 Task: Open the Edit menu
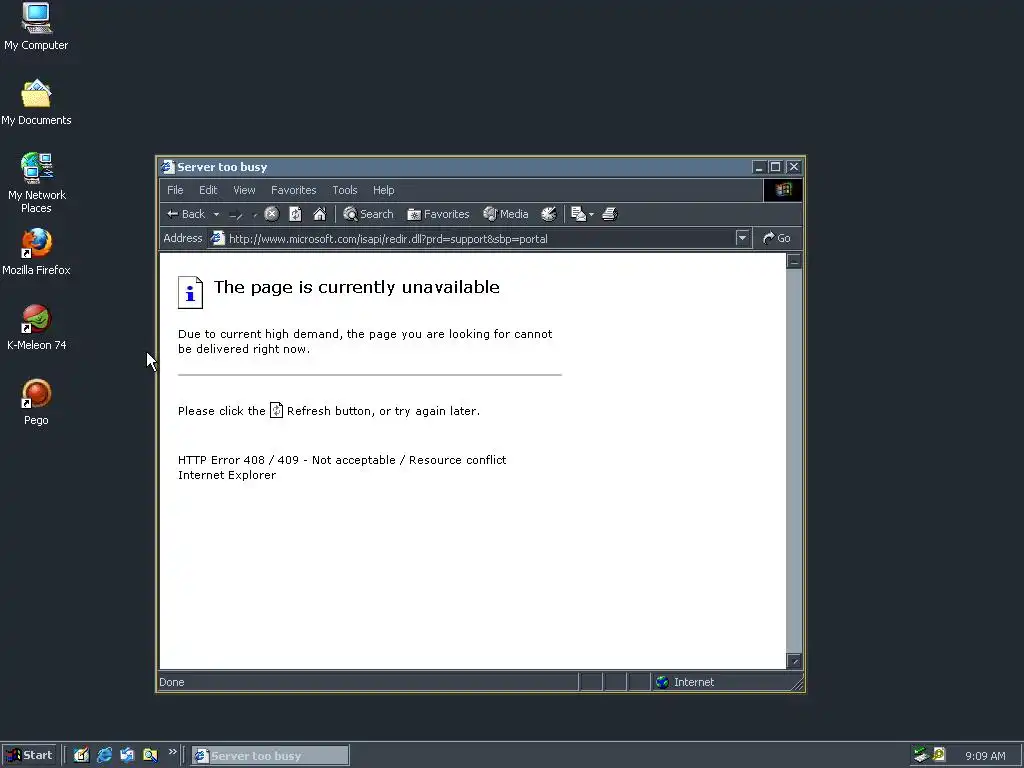coord(208,190)
